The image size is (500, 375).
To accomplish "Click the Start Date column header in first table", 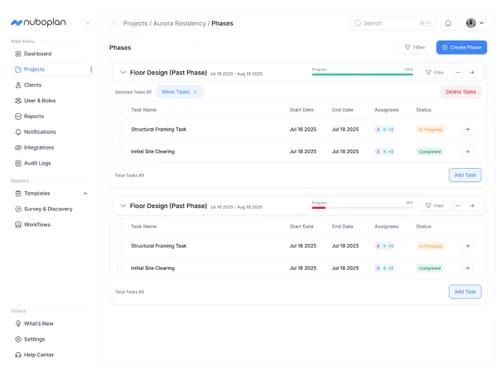I will point(301,110).
